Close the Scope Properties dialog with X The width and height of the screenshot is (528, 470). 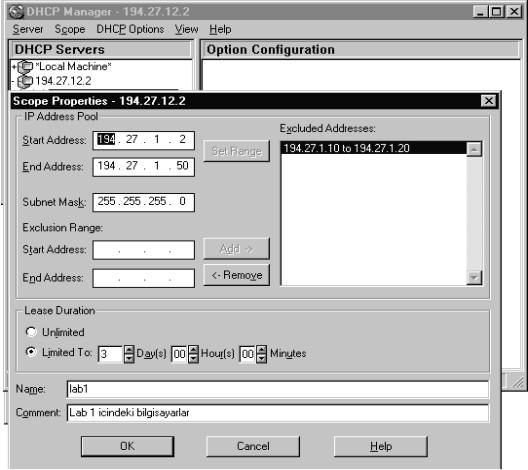[489, 101]
